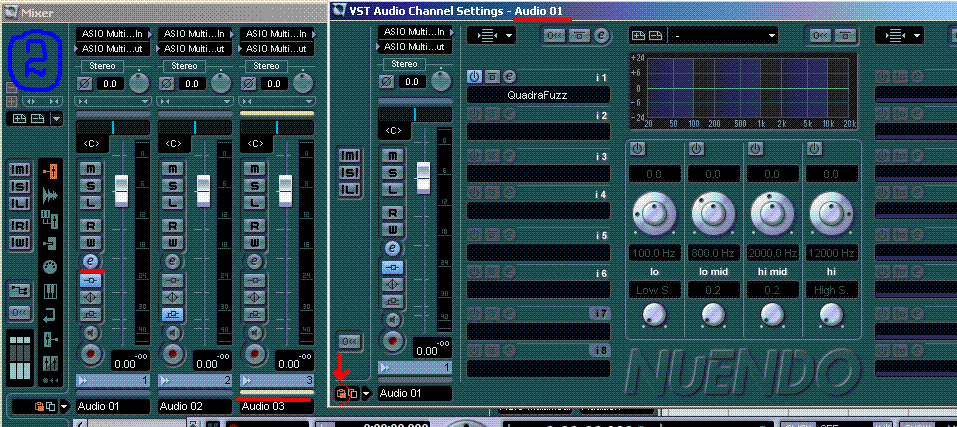Click global Write 'W' in Mixer common panel
The height and width of the screenshot is (427, 957).
click(21, 243)
